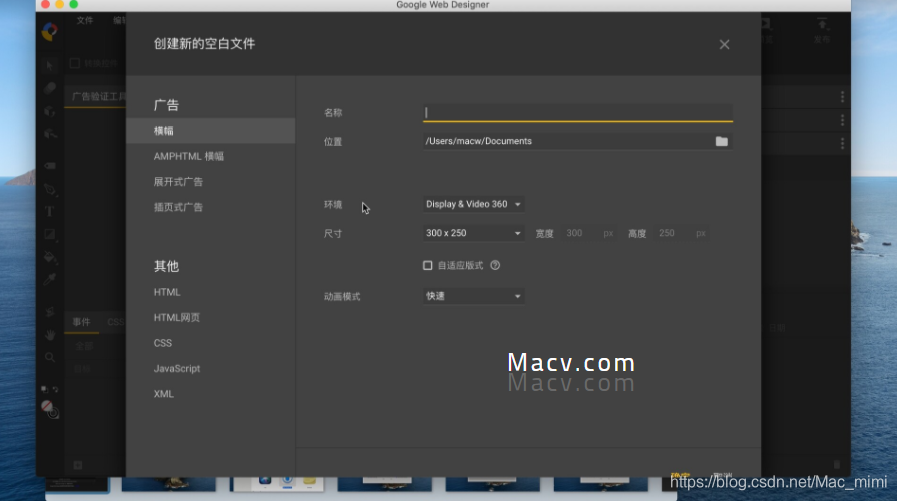
Task: Click the swap colors arrow icon
Action: 55,389
